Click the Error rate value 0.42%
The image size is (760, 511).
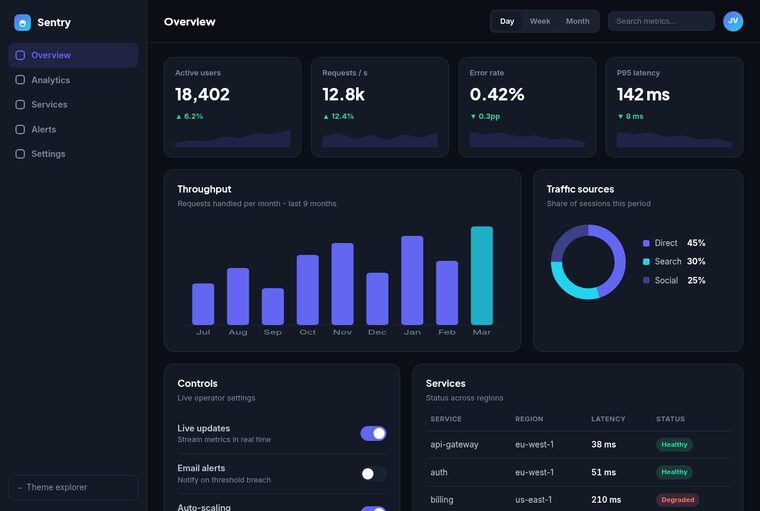pyautogui.click(x=497, y=95)
